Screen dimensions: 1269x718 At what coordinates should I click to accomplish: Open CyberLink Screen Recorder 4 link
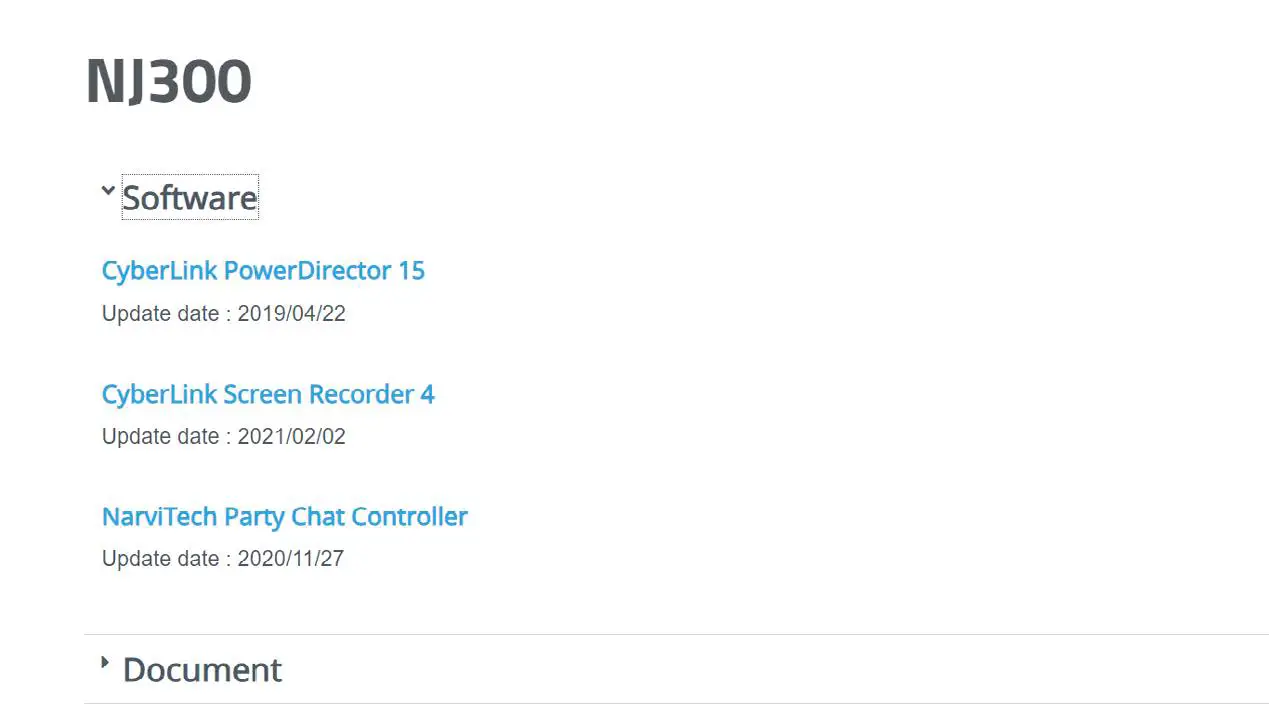click(268, 394)
